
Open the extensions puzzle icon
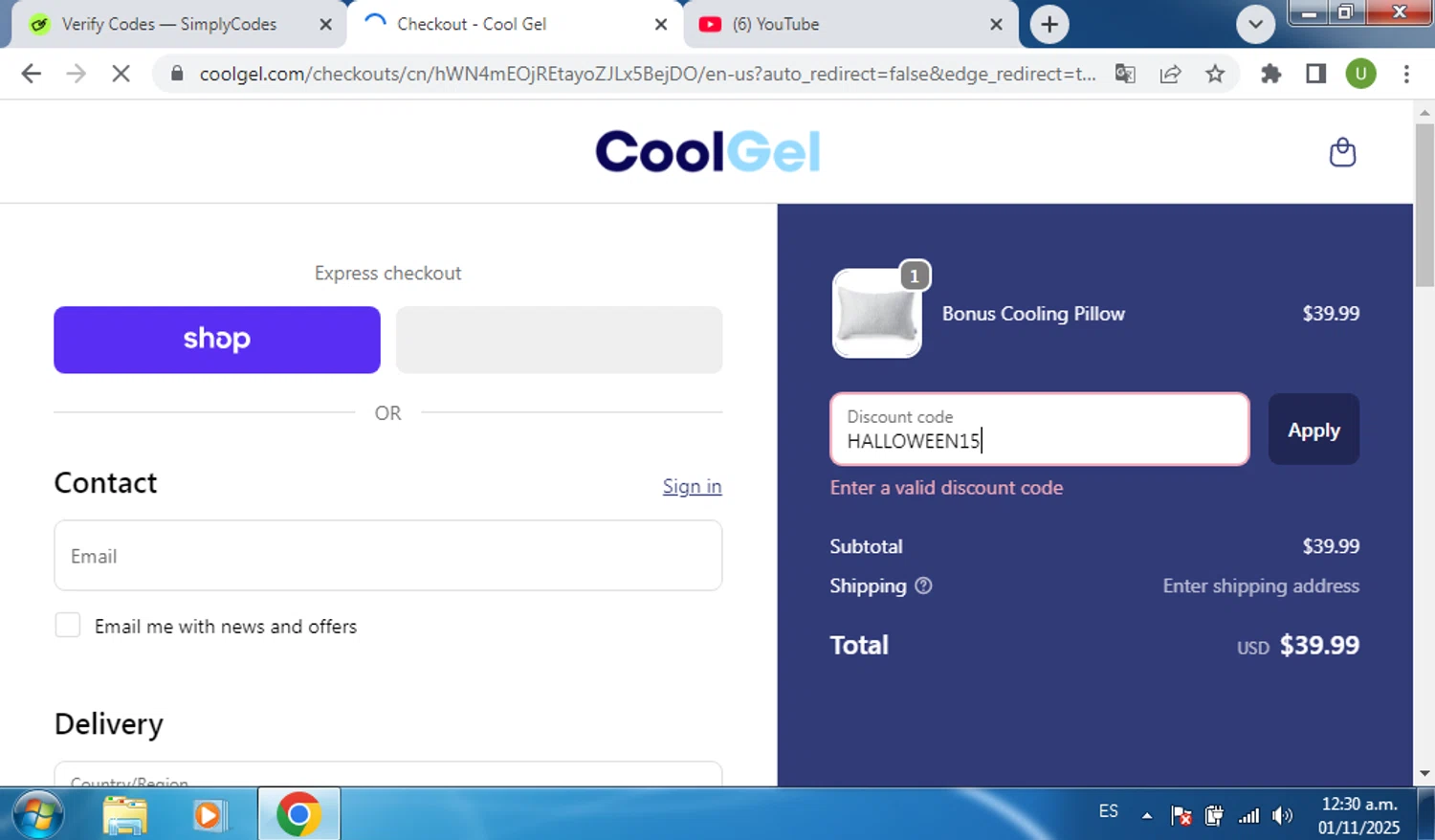1270,74
